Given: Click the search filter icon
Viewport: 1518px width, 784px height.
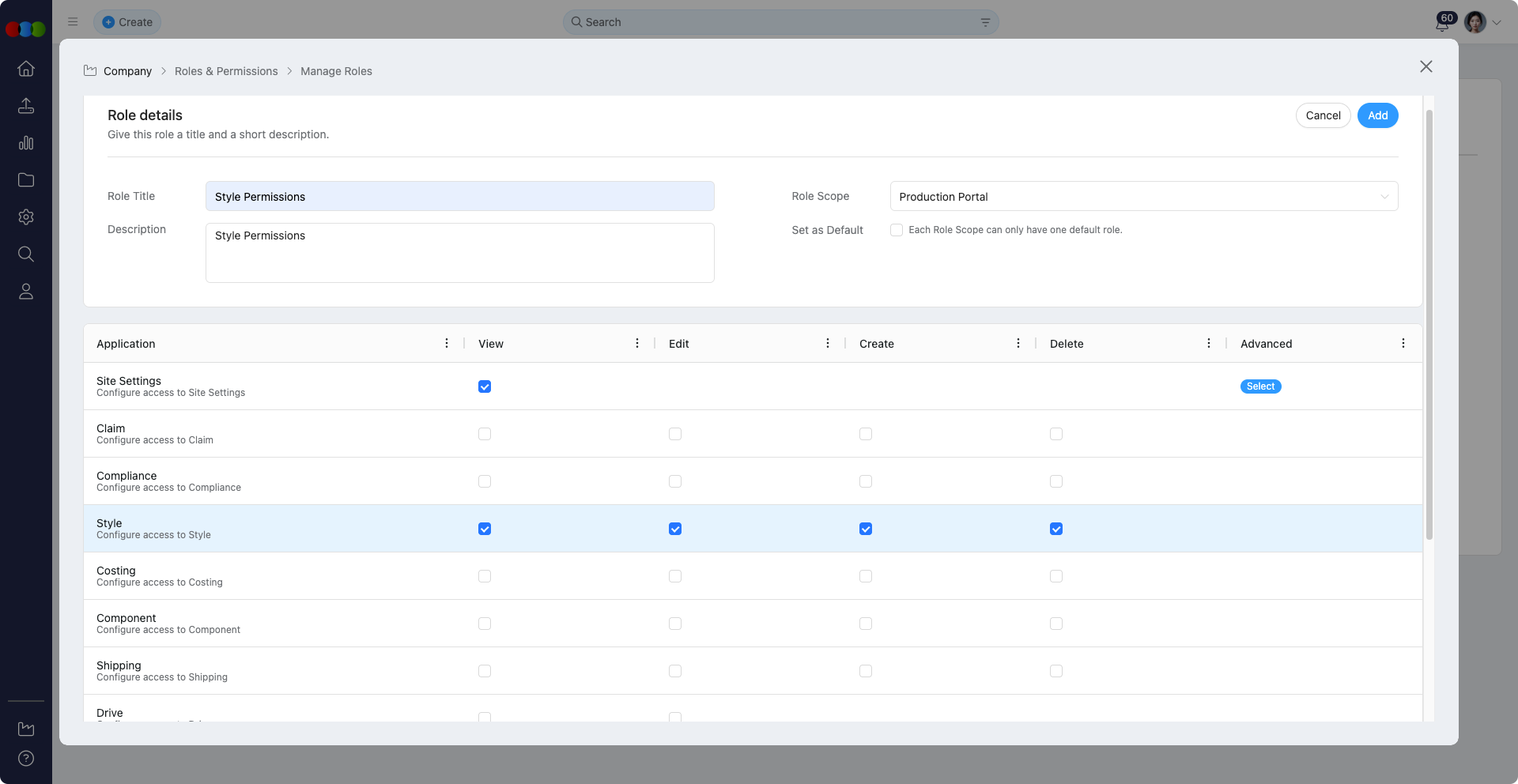Looking at the screenshot, I should coord(985,22).
